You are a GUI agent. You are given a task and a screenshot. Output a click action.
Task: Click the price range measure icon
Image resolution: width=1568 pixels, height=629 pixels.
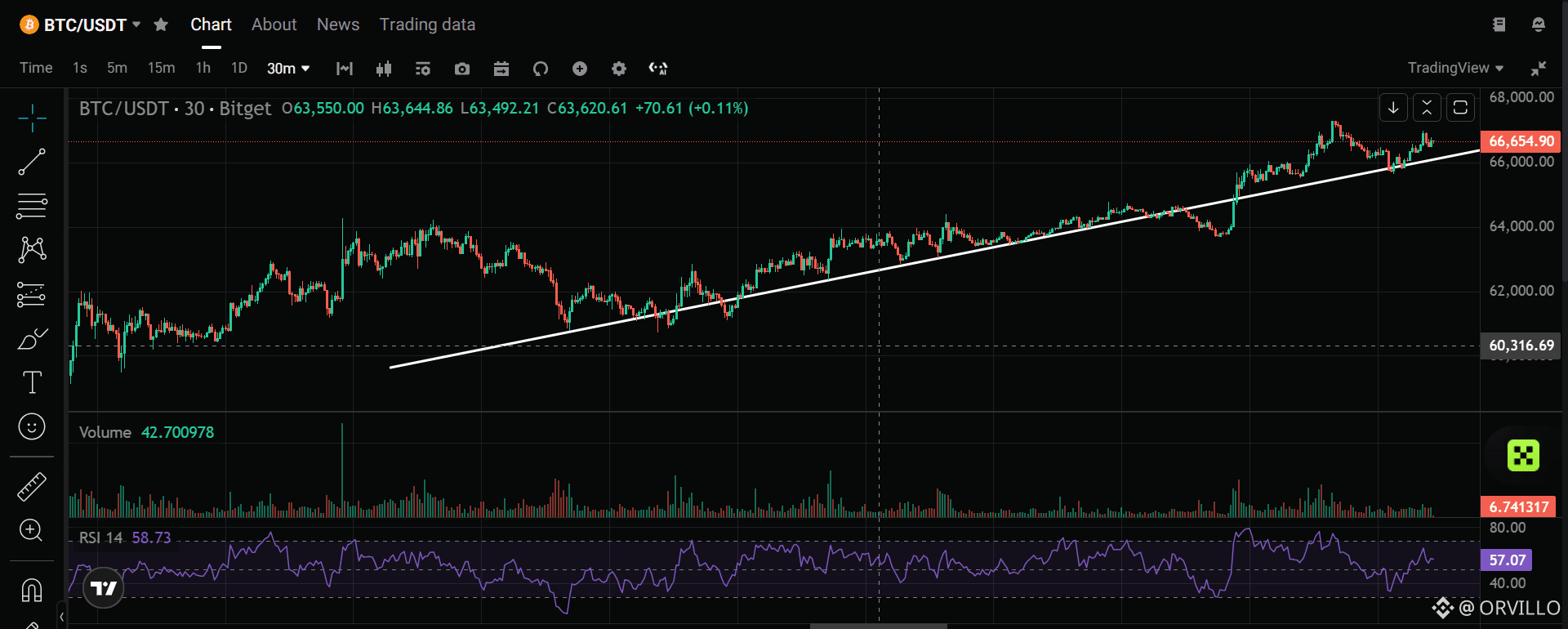345,69
